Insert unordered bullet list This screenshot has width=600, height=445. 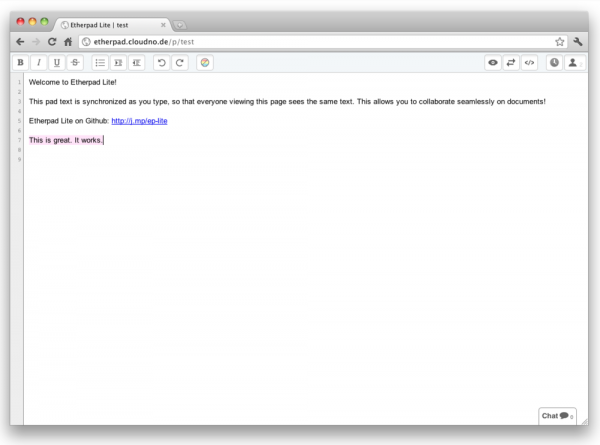[100, 62]
